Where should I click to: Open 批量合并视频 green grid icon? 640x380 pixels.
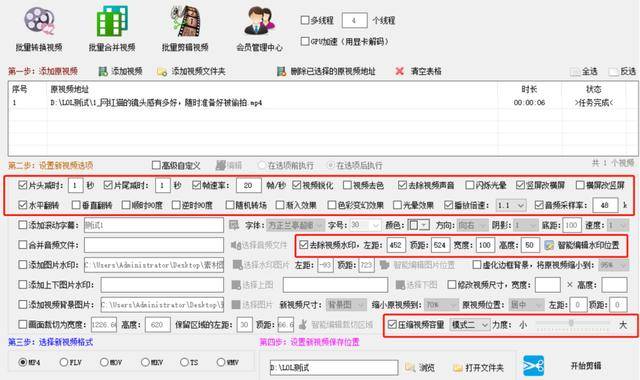[112, 21]
